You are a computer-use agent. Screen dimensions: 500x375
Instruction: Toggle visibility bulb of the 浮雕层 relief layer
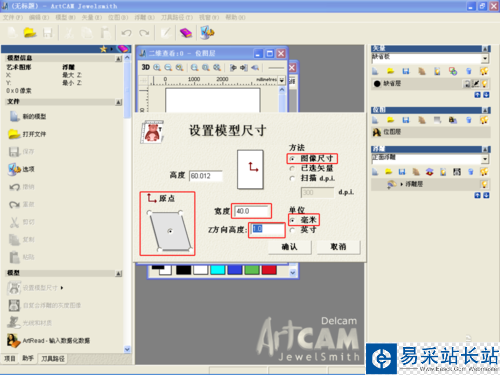click(x=484, y=184)
